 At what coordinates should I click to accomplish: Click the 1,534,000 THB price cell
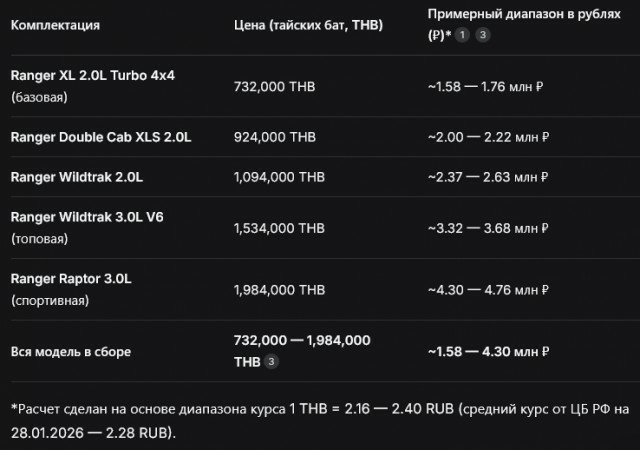(x=278, y=229)
